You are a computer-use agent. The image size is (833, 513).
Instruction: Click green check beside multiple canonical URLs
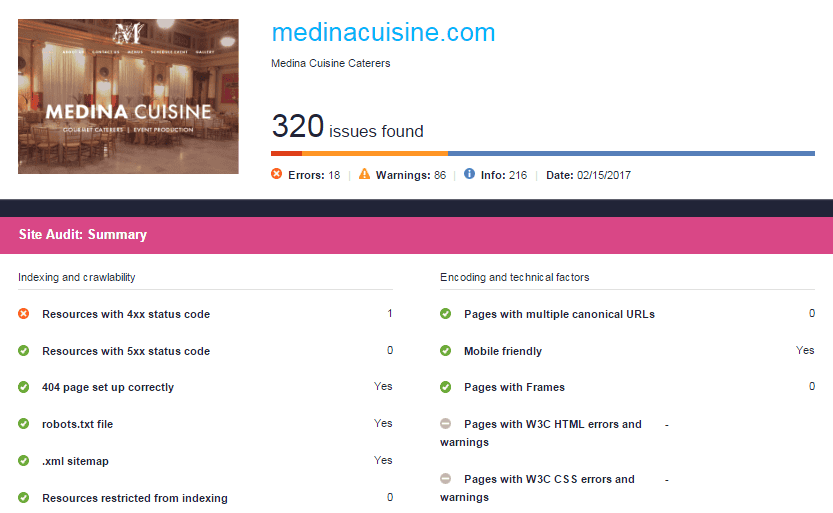[x=446, y=314]
